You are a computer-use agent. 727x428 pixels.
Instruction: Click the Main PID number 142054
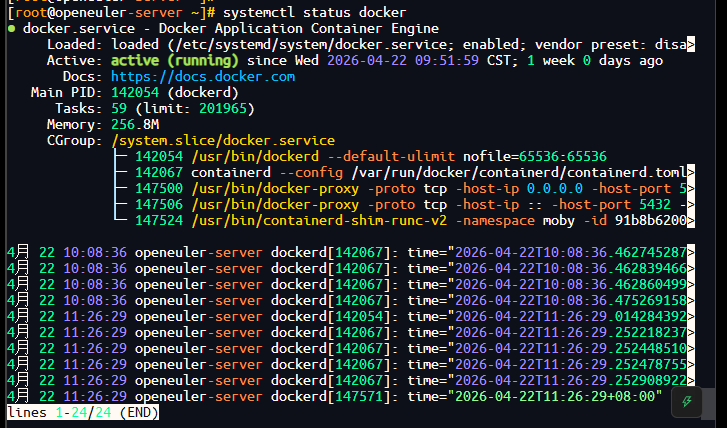pos(135,93)
